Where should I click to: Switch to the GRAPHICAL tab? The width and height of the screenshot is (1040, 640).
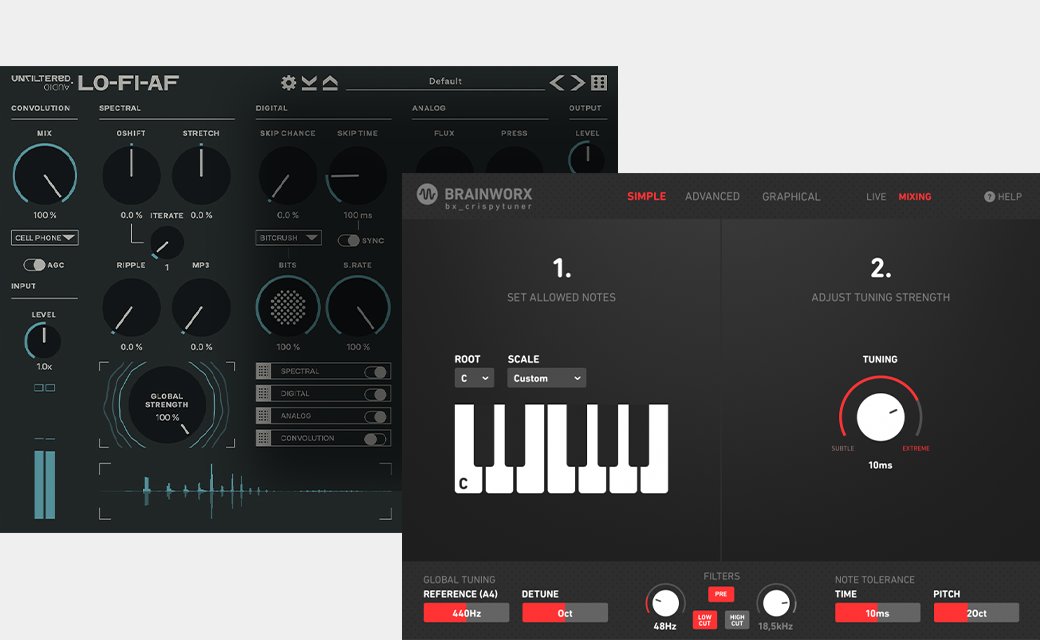click(791, 196)
